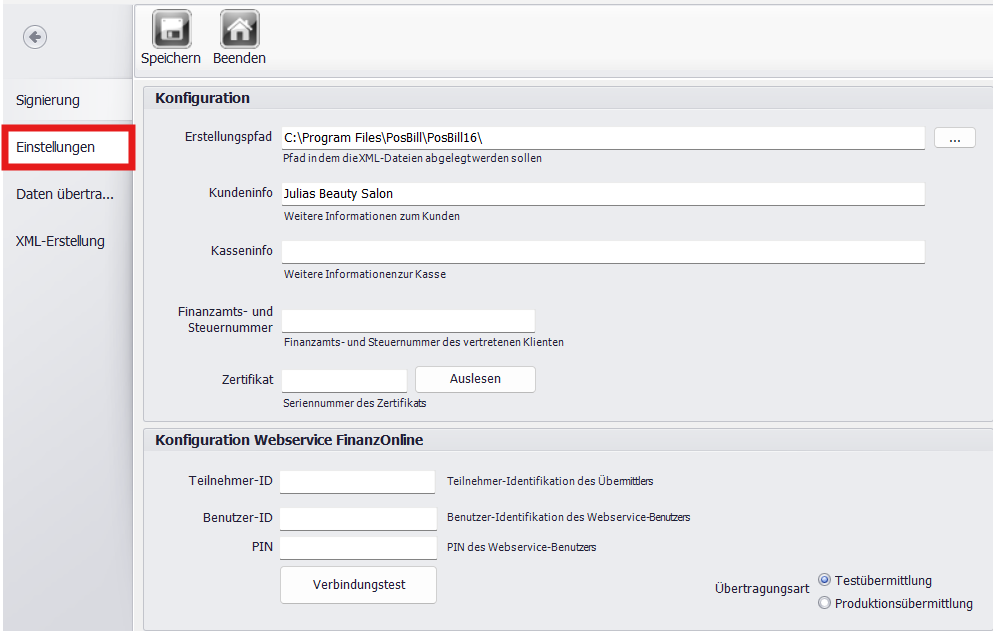Focus the Kundeninfo text field
The image size is (993, 631).
coord(602,194)
